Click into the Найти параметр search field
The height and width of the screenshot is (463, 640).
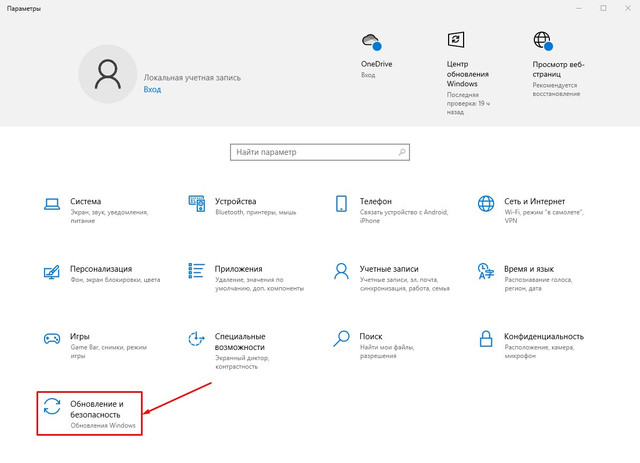tap(312, 152)
